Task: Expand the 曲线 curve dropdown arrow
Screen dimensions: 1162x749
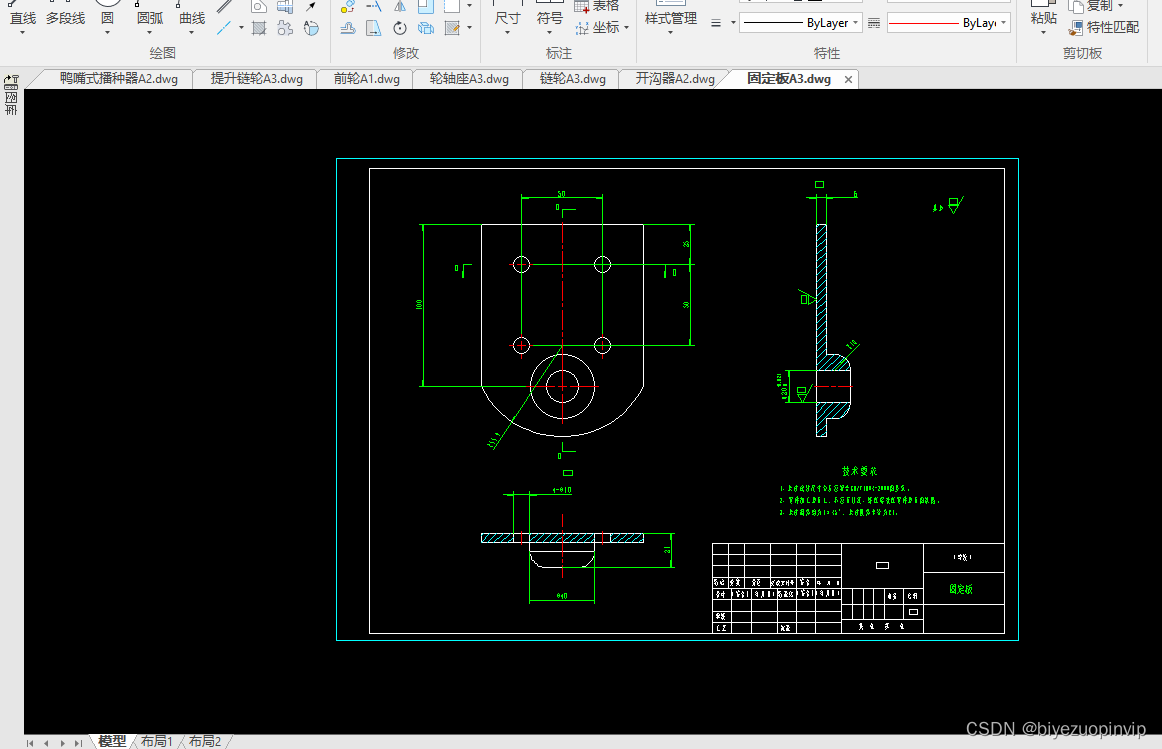Action: pos(192,33)
